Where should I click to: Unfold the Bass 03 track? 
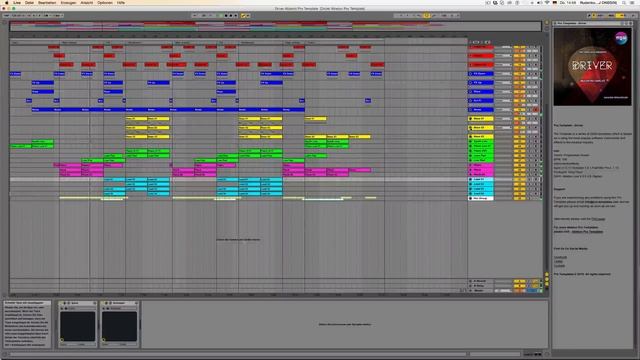pos(471,137)
